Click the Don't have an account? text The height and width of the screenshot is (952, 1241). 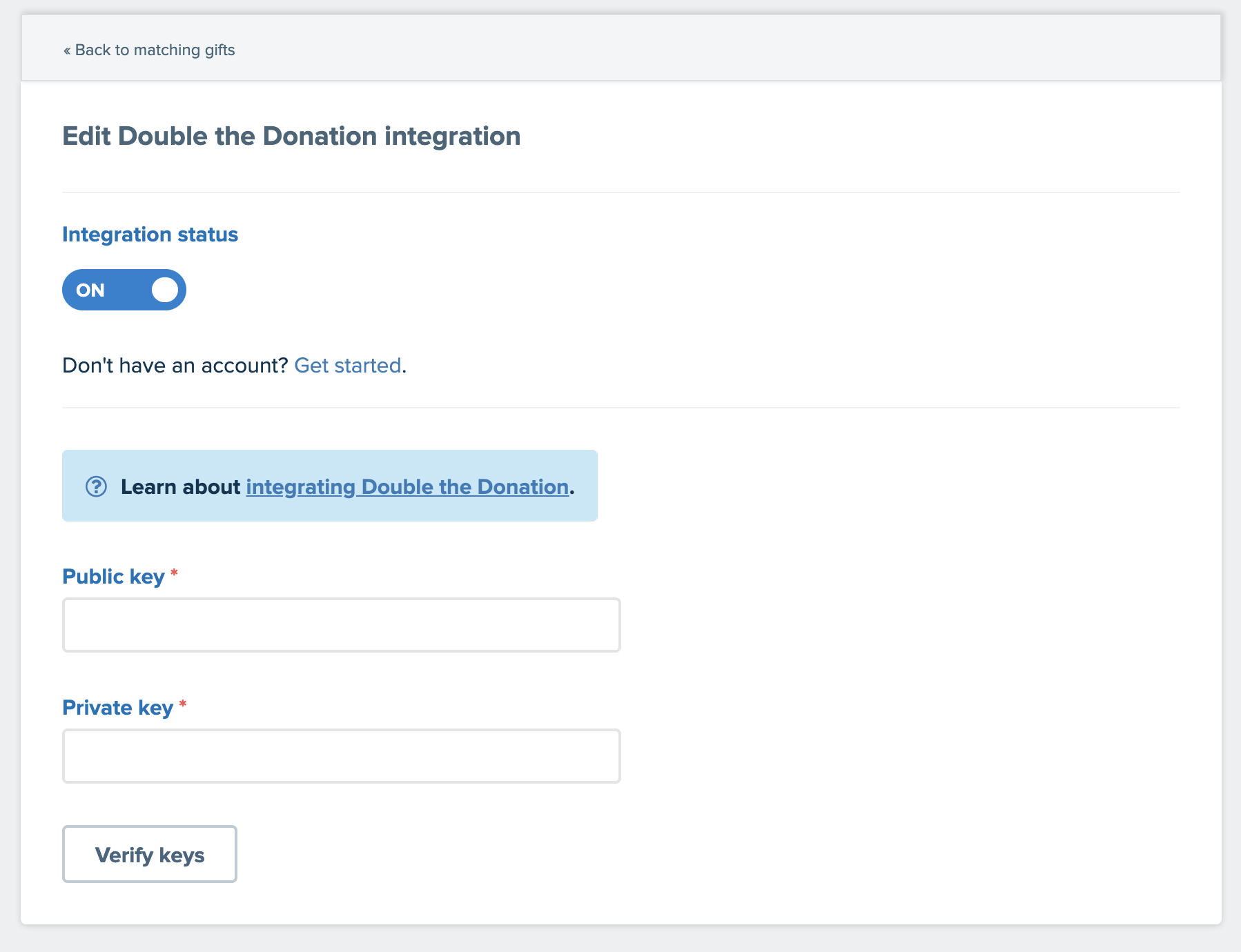[x=175, y=365]
